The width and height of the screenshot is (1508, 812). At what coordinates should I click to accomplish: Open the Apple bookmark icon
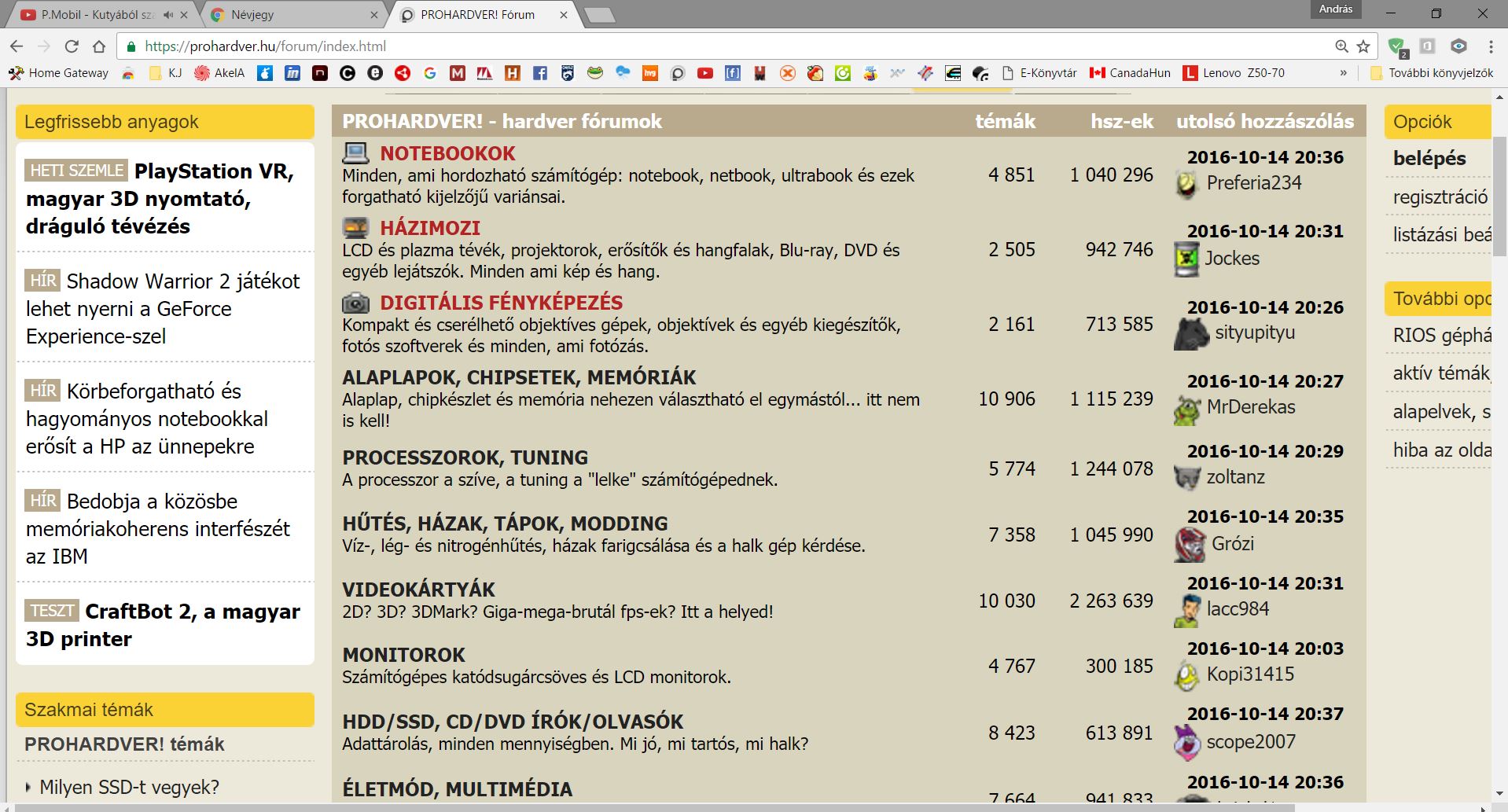[265, 73]
